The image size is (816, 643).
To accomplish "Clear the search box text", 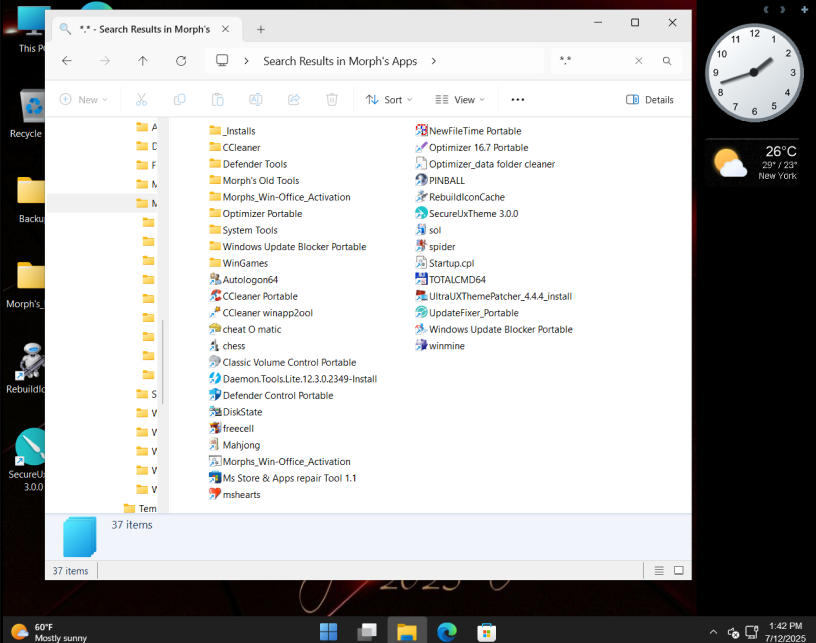I will click(x=639, y=61).
